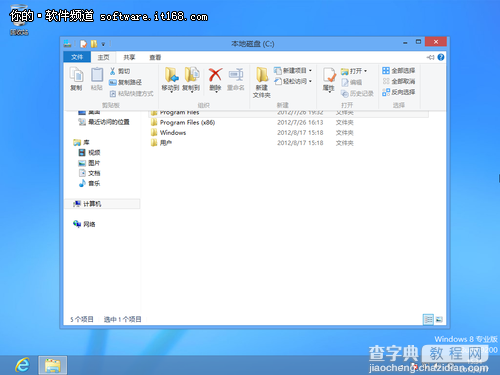The width and height of the screenshot is (500, 375).
Task: Click the 属性 (Properties) checkmark icon
Action: 329,75
